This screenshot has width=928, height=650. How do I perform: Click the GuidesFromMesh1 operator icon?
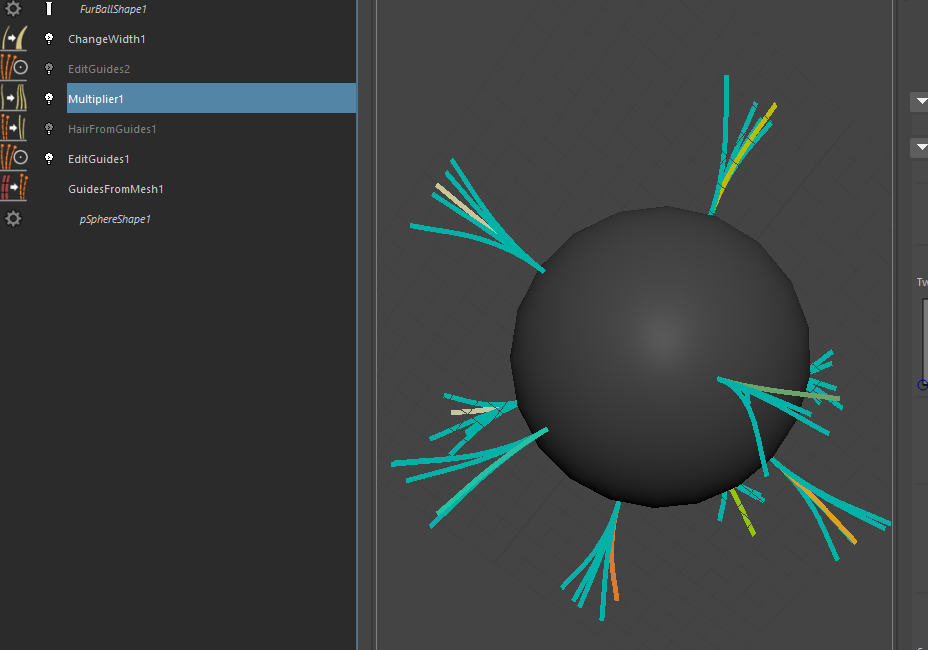pos(14,189)
